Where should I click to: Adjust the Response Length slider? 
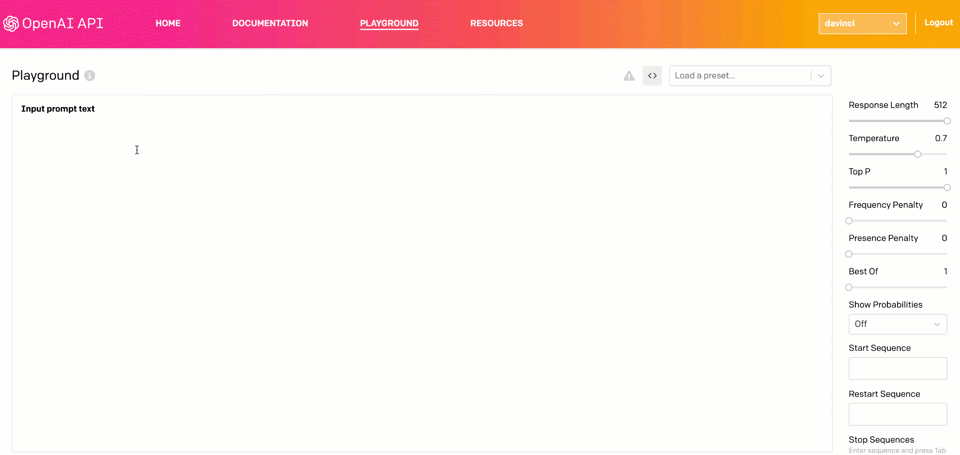[x=898, y=121]
